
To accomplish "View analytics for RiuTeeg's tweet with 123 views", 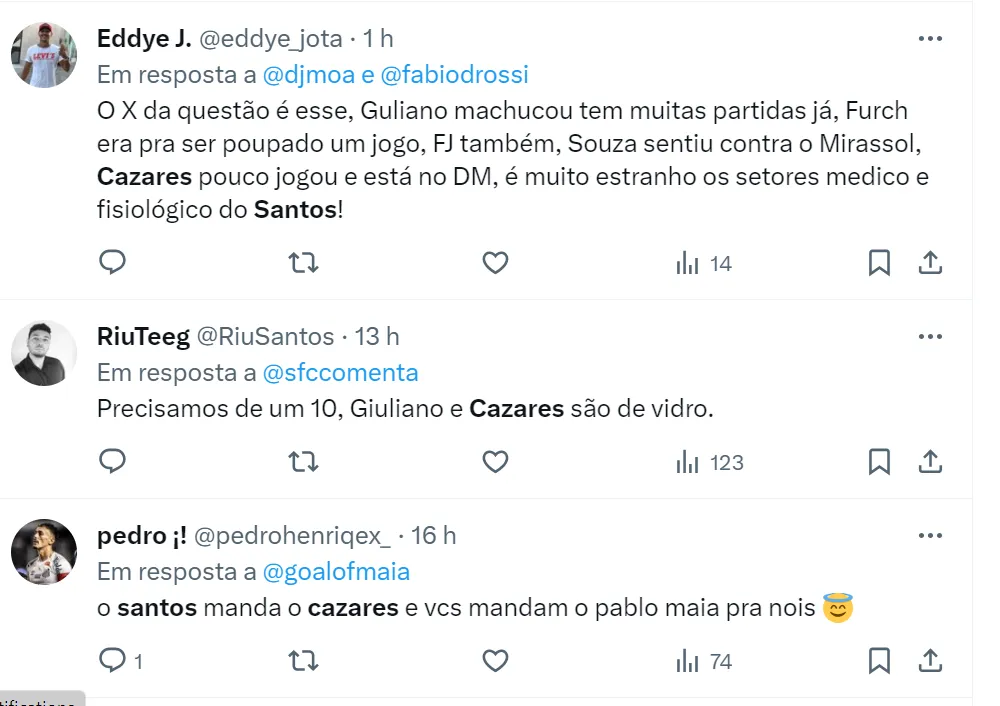I will (x=709, y=462).
